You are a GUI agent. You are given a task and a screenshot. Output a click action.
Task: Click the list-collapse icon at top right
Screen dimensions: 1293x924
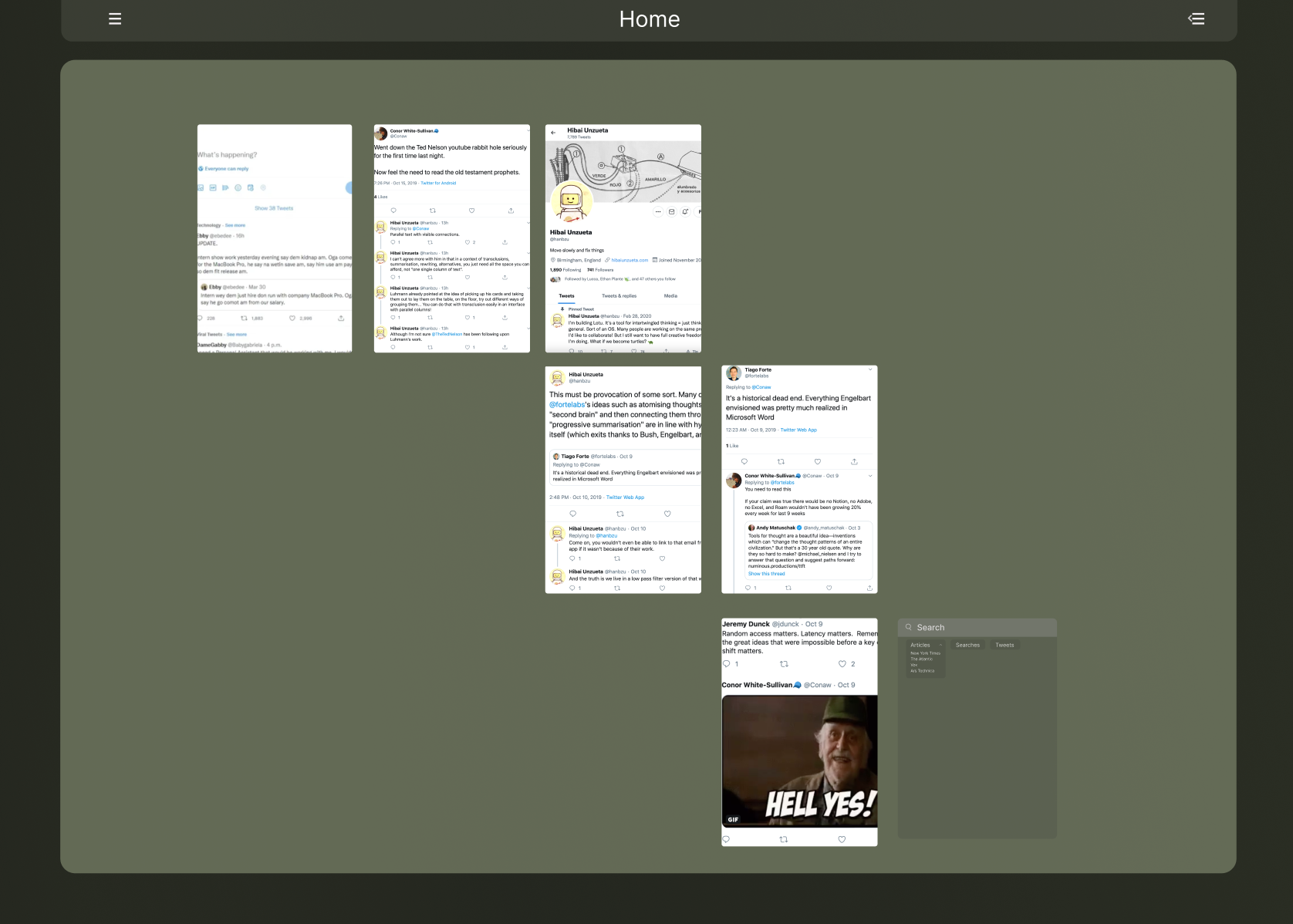click(1197, 19)
